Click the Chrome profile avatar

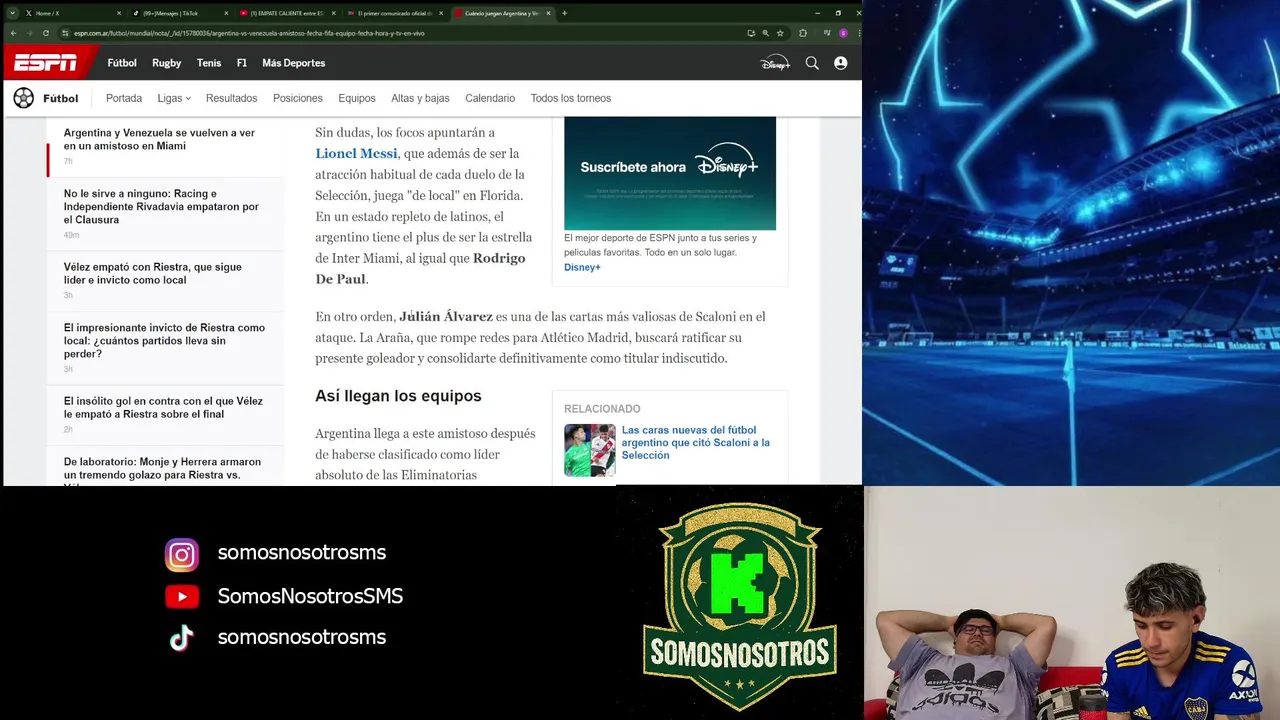point(843,33)
